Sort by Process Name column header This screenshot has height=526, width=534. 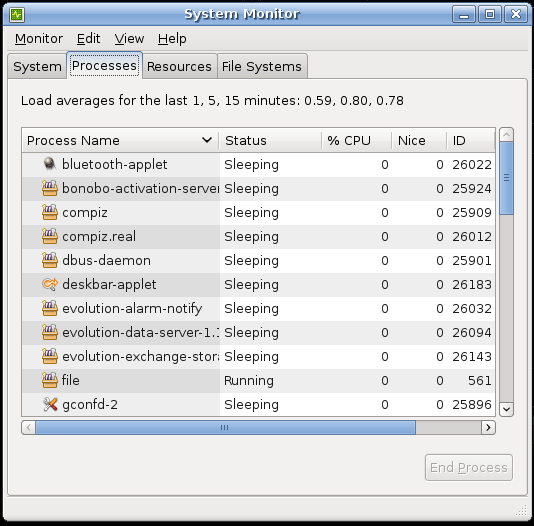120,140
